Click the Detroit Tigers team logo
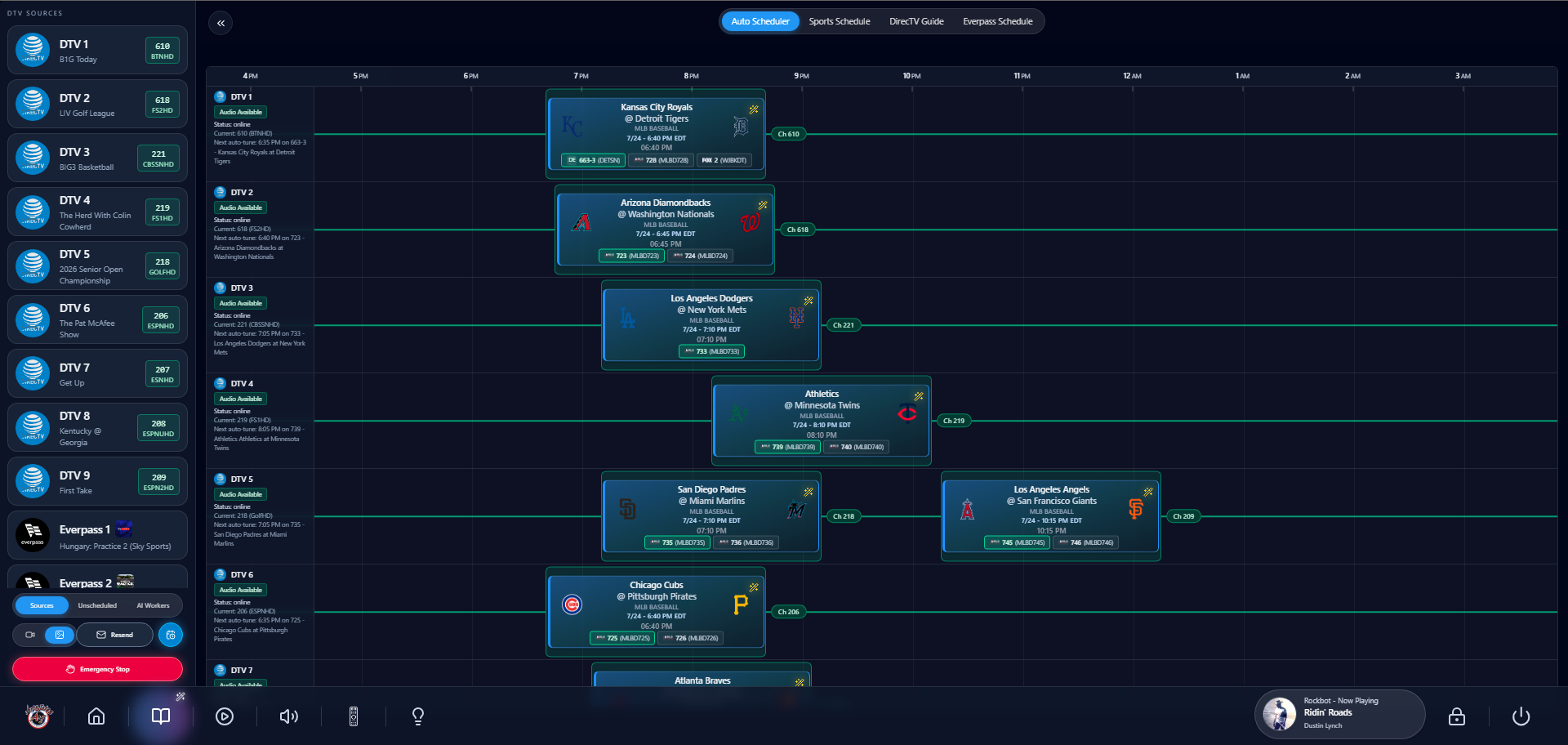 741,126
